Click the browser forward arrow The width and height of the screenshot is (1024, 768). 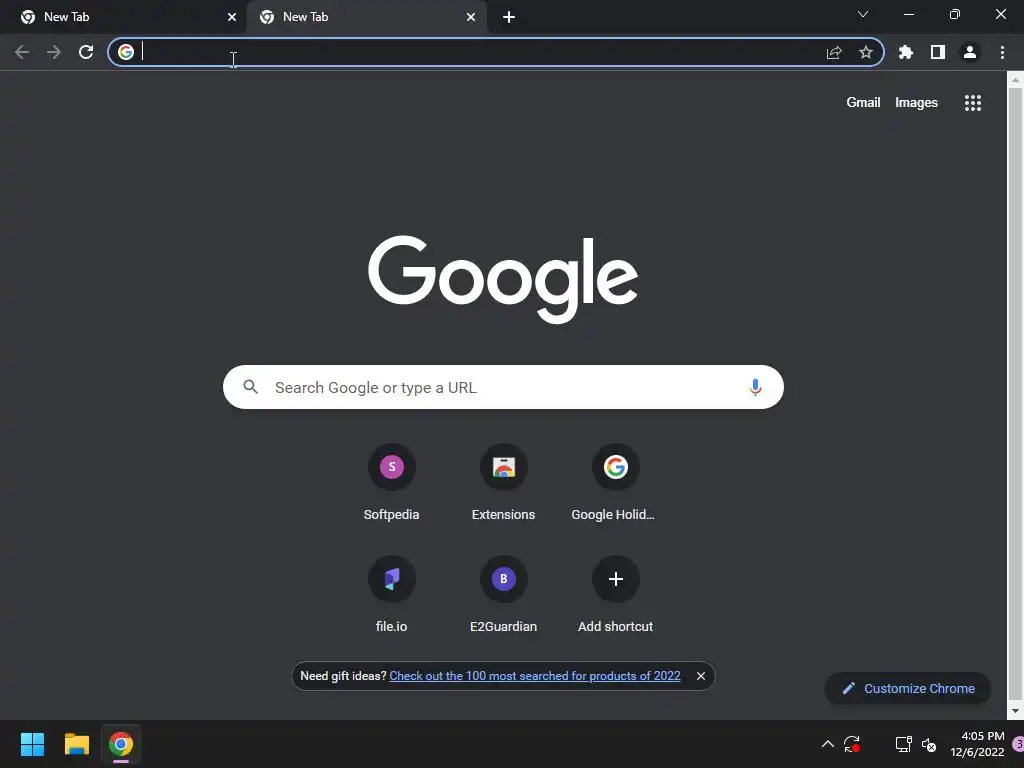[54, 52]
